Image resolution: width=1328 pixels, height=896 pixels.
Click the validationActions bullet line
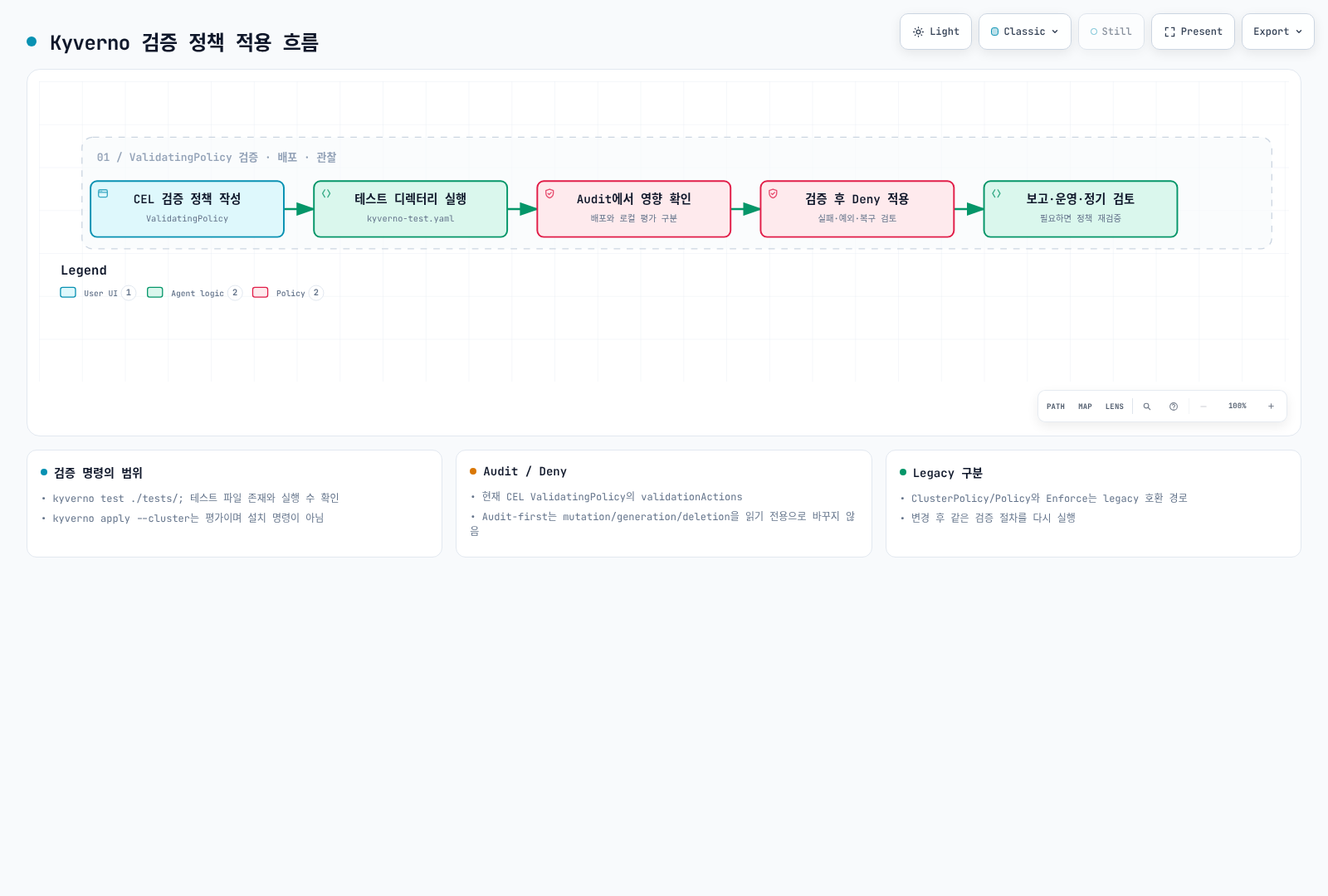tap(612, 496)
